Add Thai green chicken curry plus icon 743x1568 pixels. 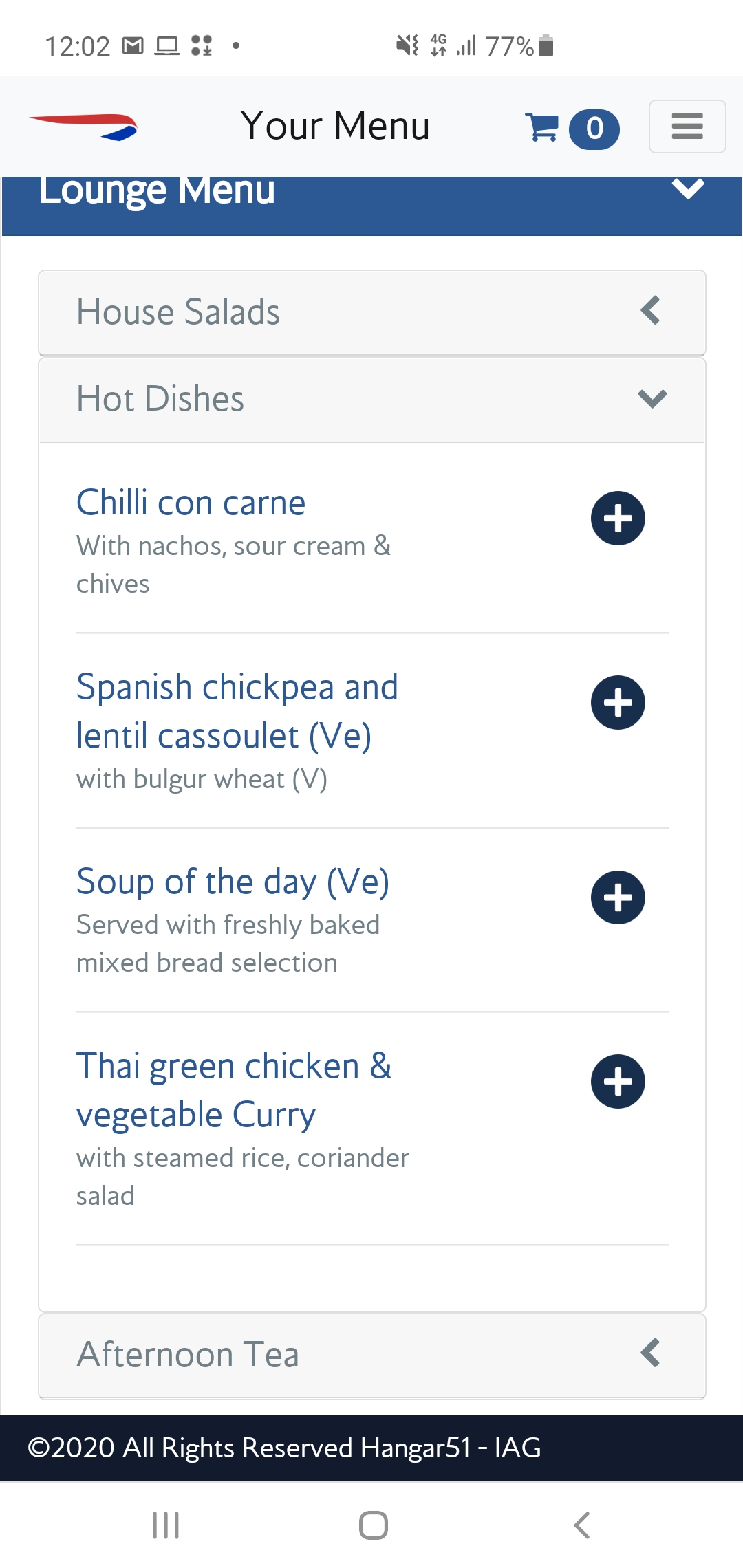click(x=617, y=1081)
